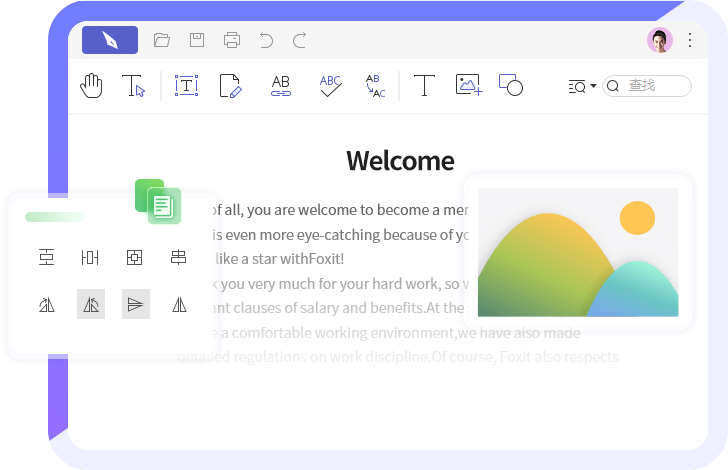This screenshot has height=470, width=728.
Task: Click the text box edit tool
Action: (186, 86)
